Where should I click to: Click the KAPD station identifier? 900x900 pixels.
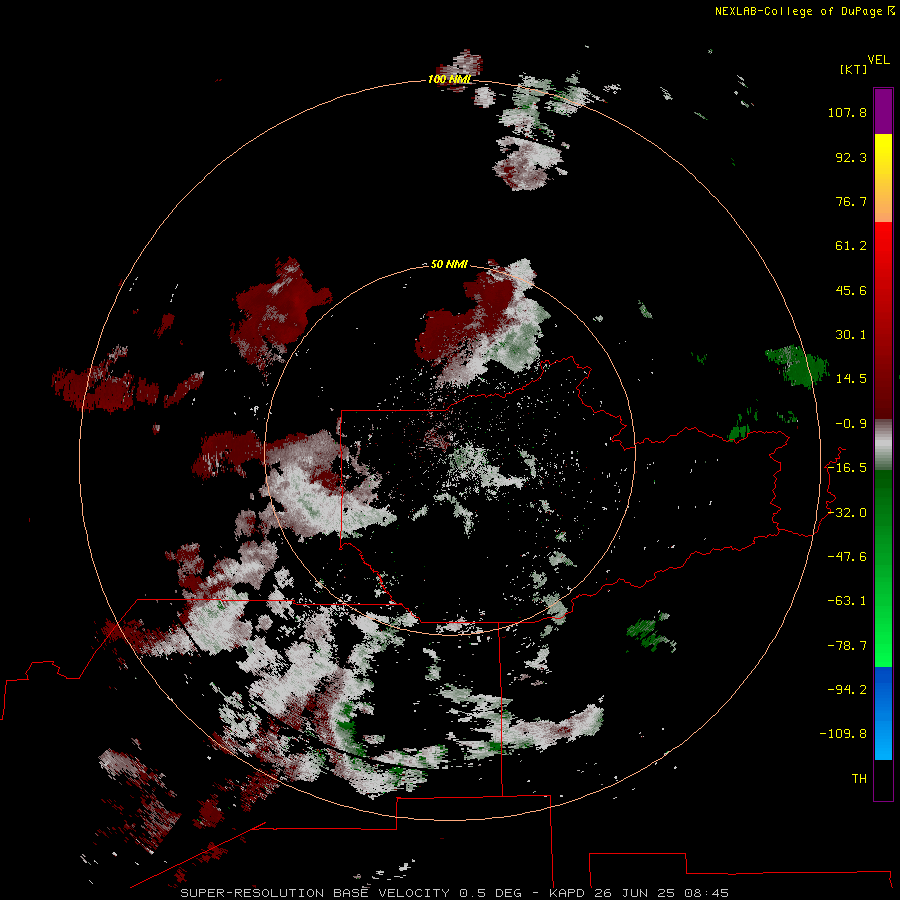point(567,893)
